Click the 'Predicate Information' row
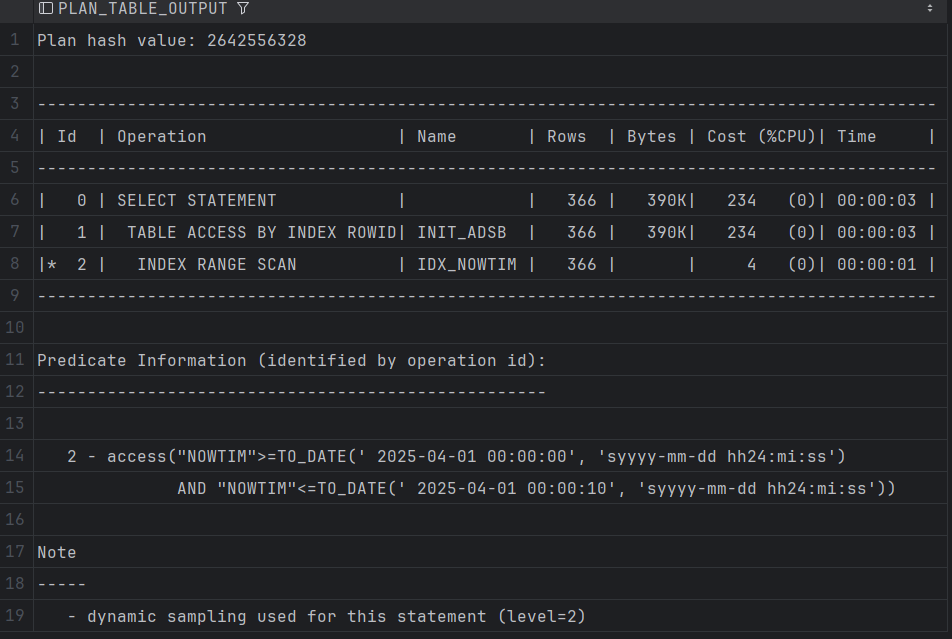The height and width of the screenshot is (639, 952). [490, 360]
